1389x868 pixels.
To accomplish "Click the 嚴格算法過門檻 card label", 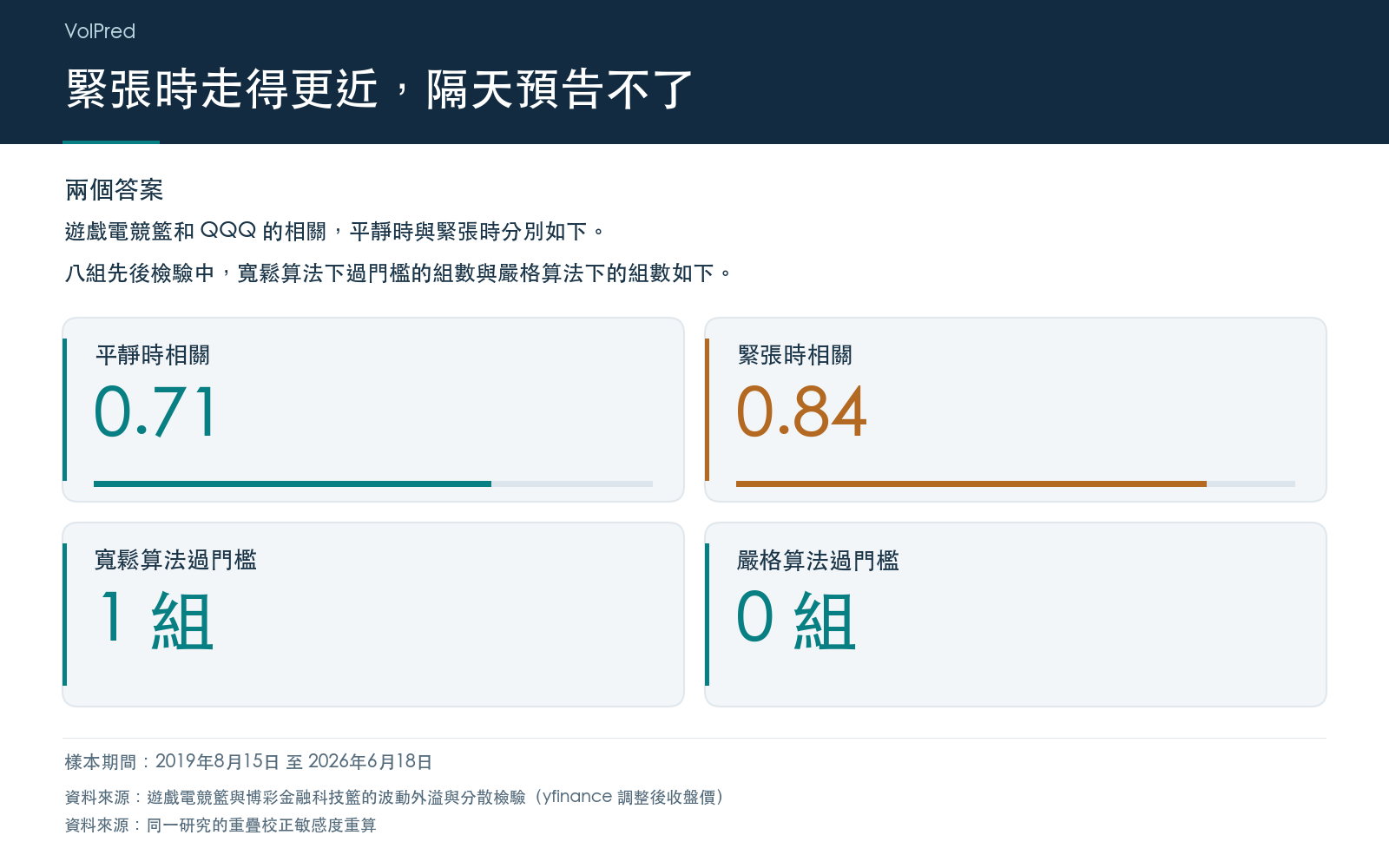I will [818, 560].
